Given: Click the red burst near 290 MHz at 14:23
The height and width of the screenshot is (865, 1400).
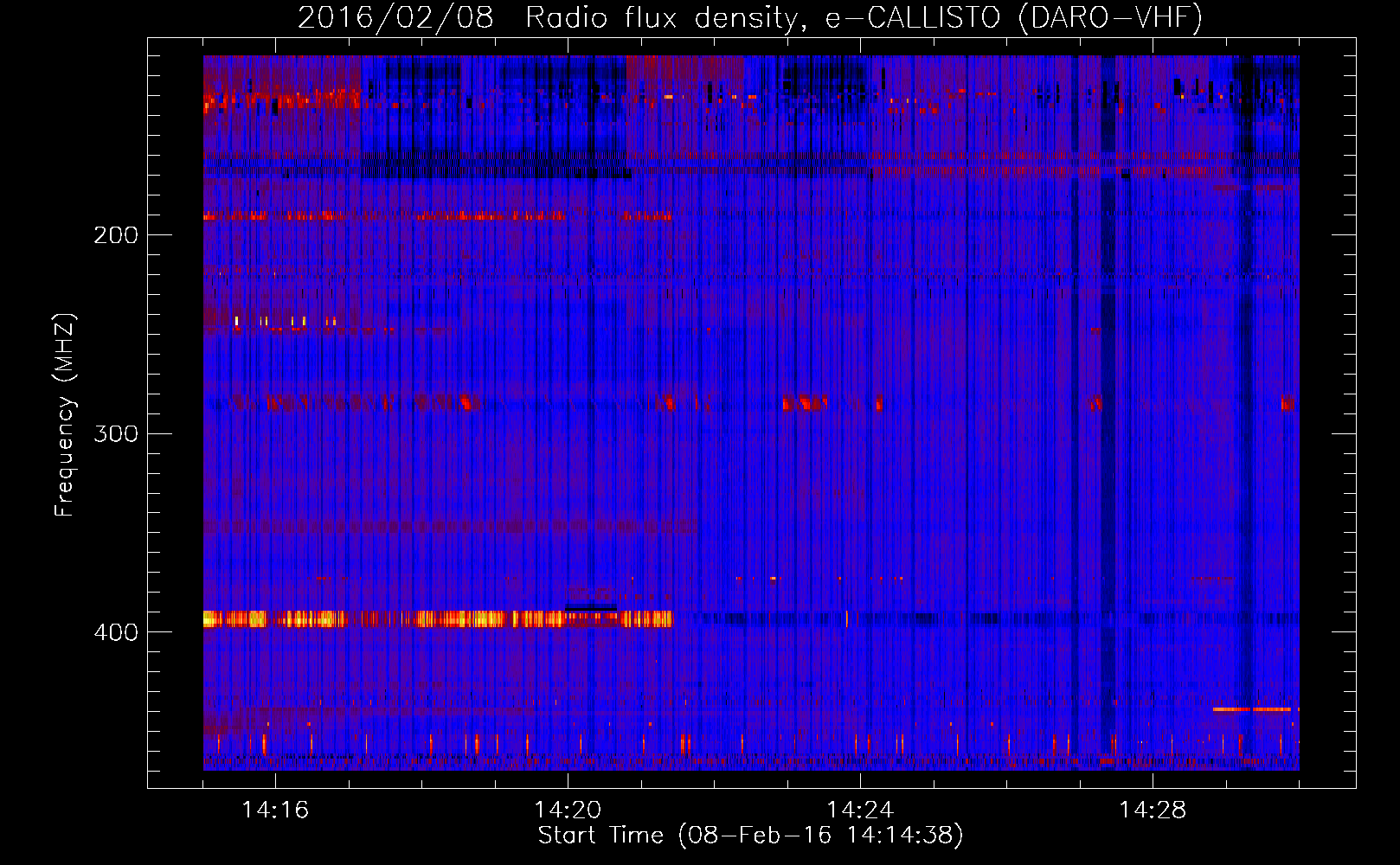Looking at the screenshot, I should tap(805, 402).
